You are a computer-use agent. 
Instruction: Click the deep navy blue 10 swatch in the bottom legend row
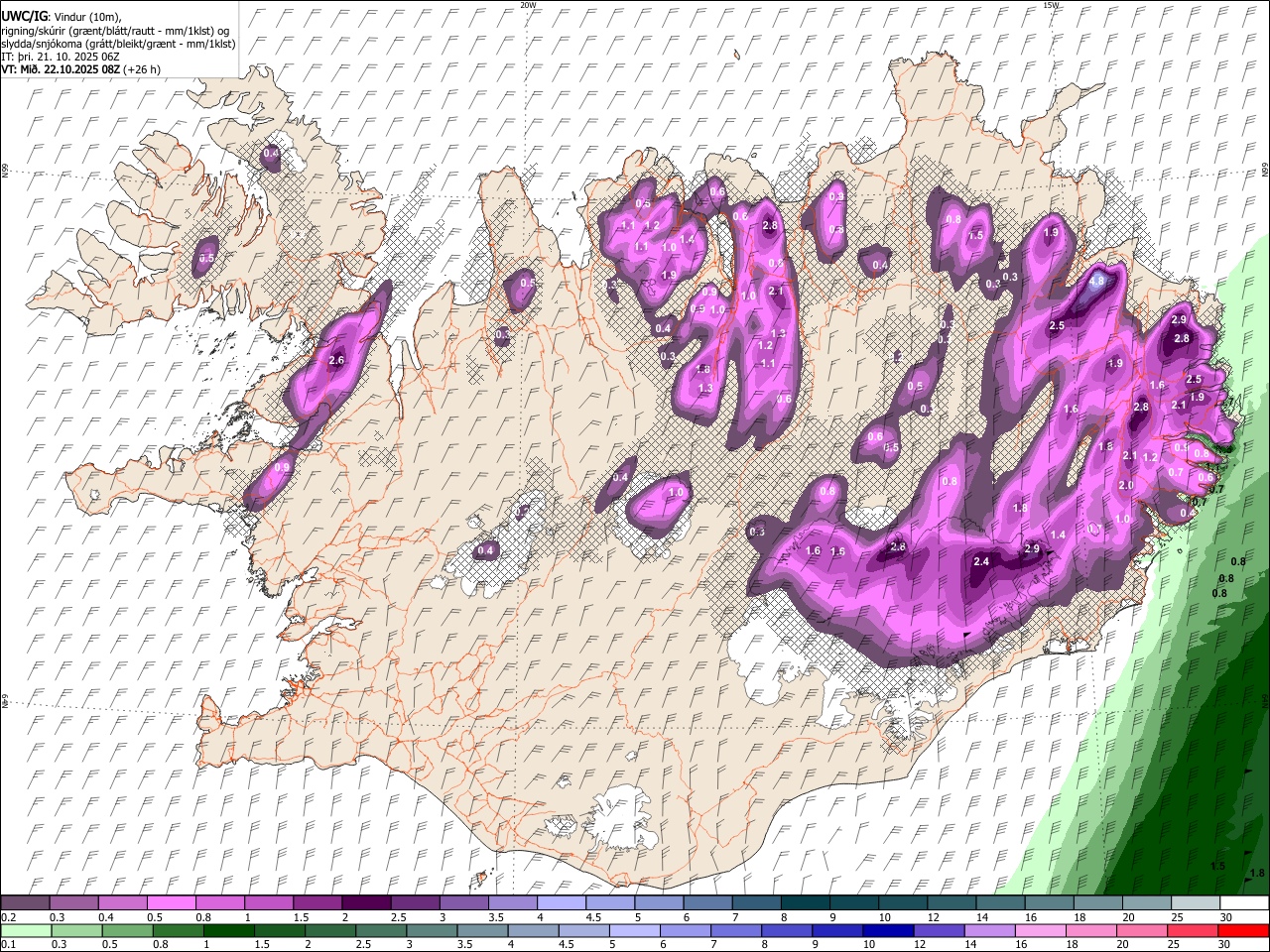tap(887, 930)
